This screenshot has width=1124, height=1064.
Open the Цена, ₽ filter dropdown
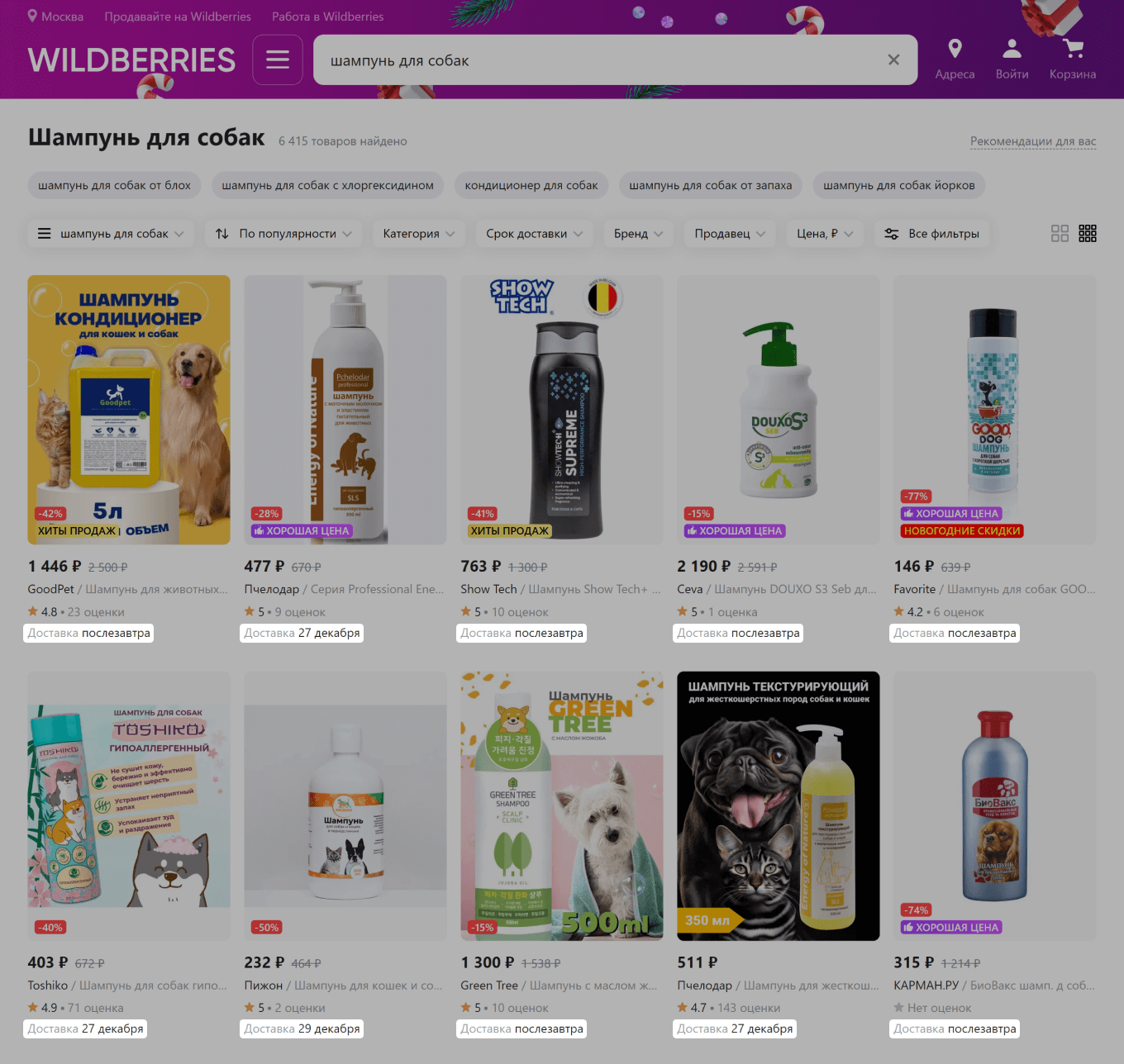pos(825,234)
